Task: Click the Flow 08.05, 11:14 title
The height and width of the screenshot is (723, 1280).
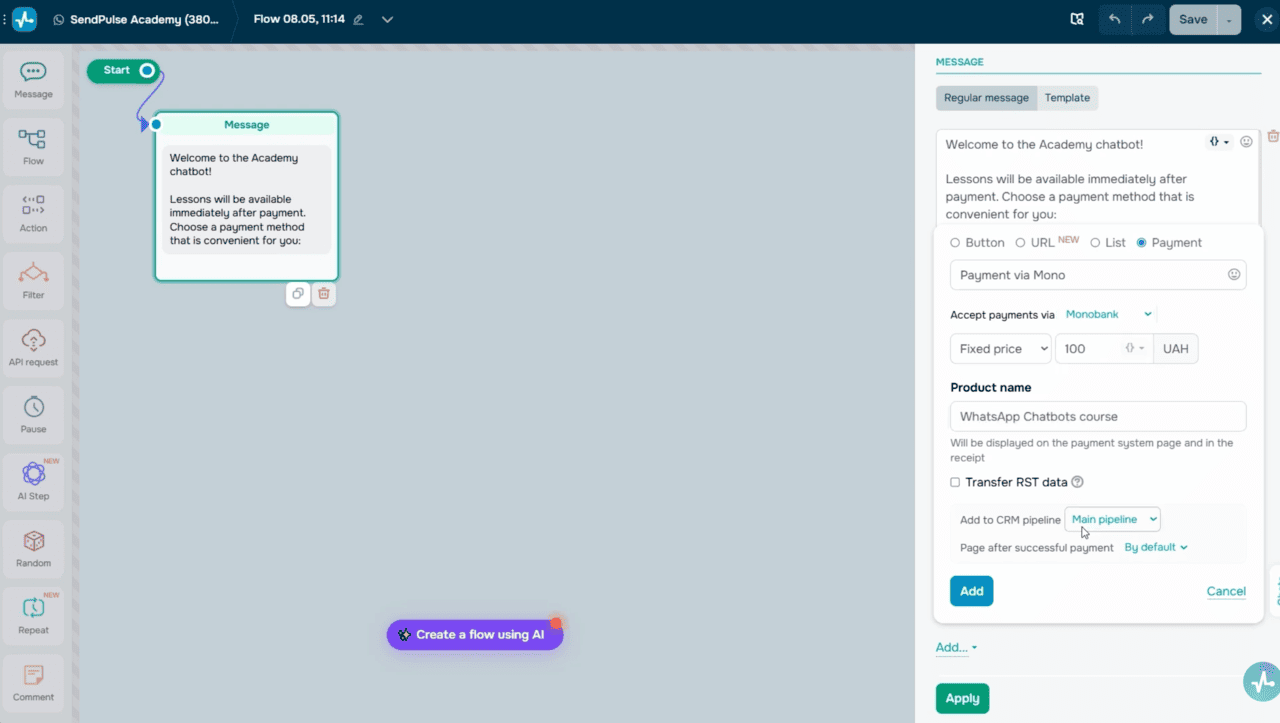Action: [298, 20]
